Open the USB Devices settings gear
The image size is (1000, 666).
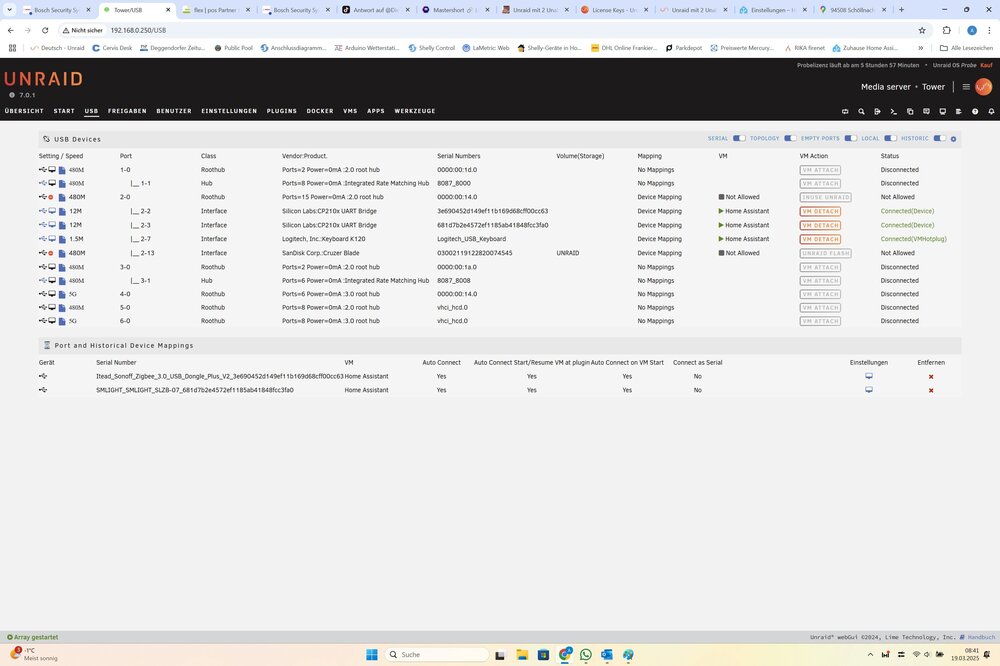tap(953, 139)
